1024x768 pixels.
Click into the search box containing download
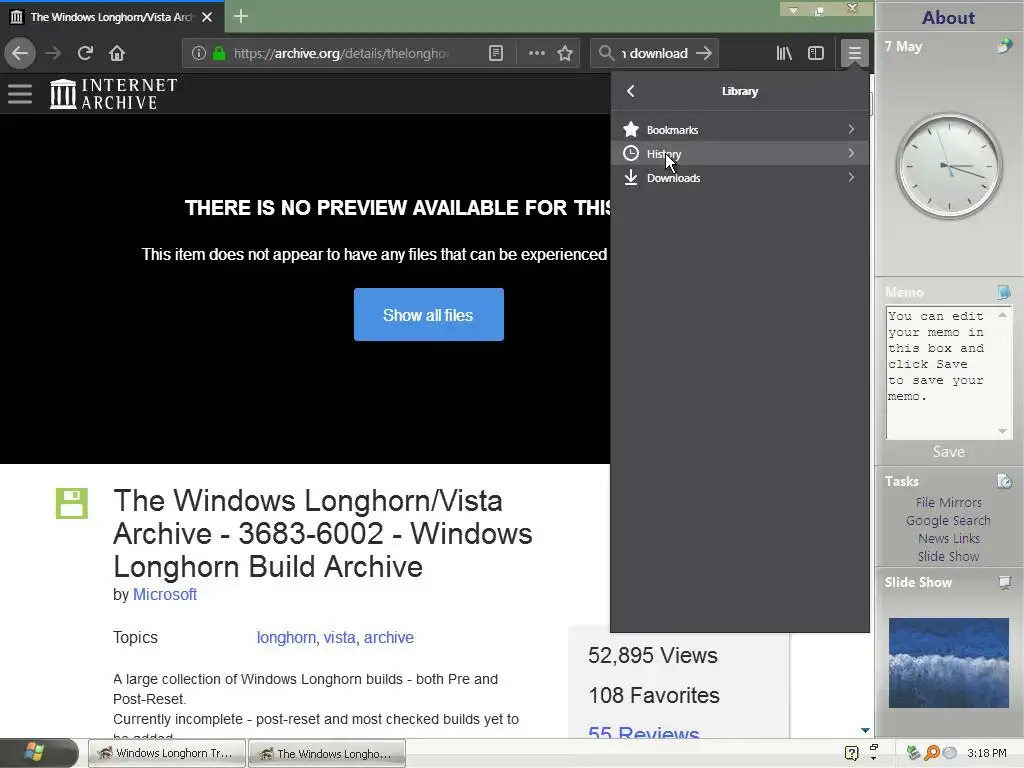pos(655,54)
